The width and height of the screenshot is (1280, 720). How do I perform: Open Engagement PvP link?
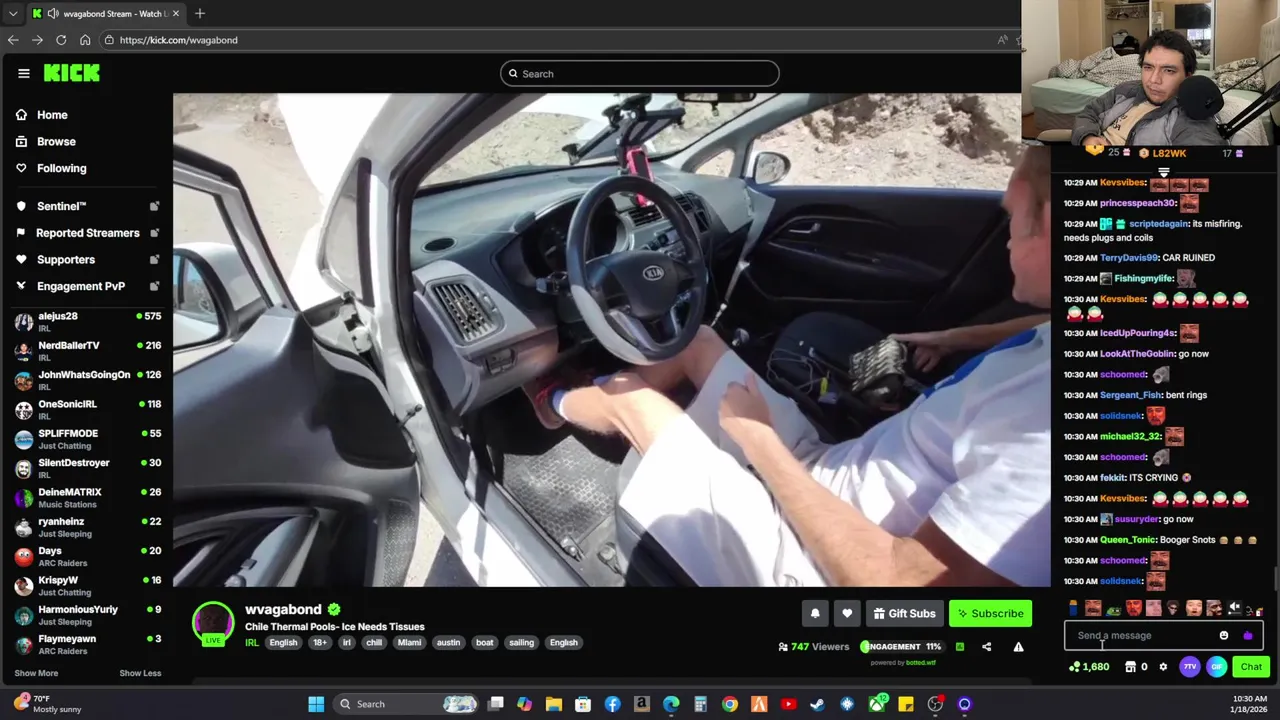tap(80, 286)
